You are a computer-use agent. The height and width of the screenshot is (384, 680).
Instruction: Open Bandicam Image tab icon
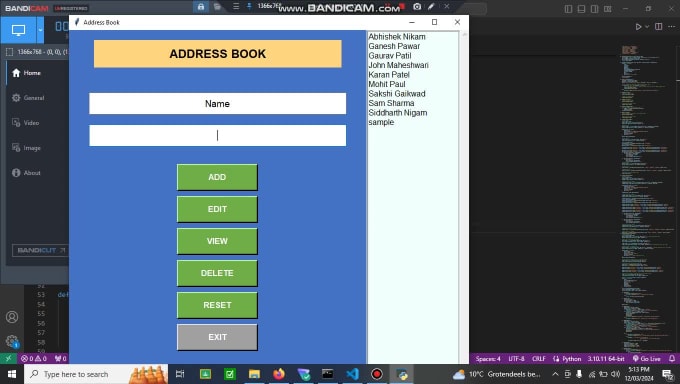pyautogui.click(x=16, y=148)
